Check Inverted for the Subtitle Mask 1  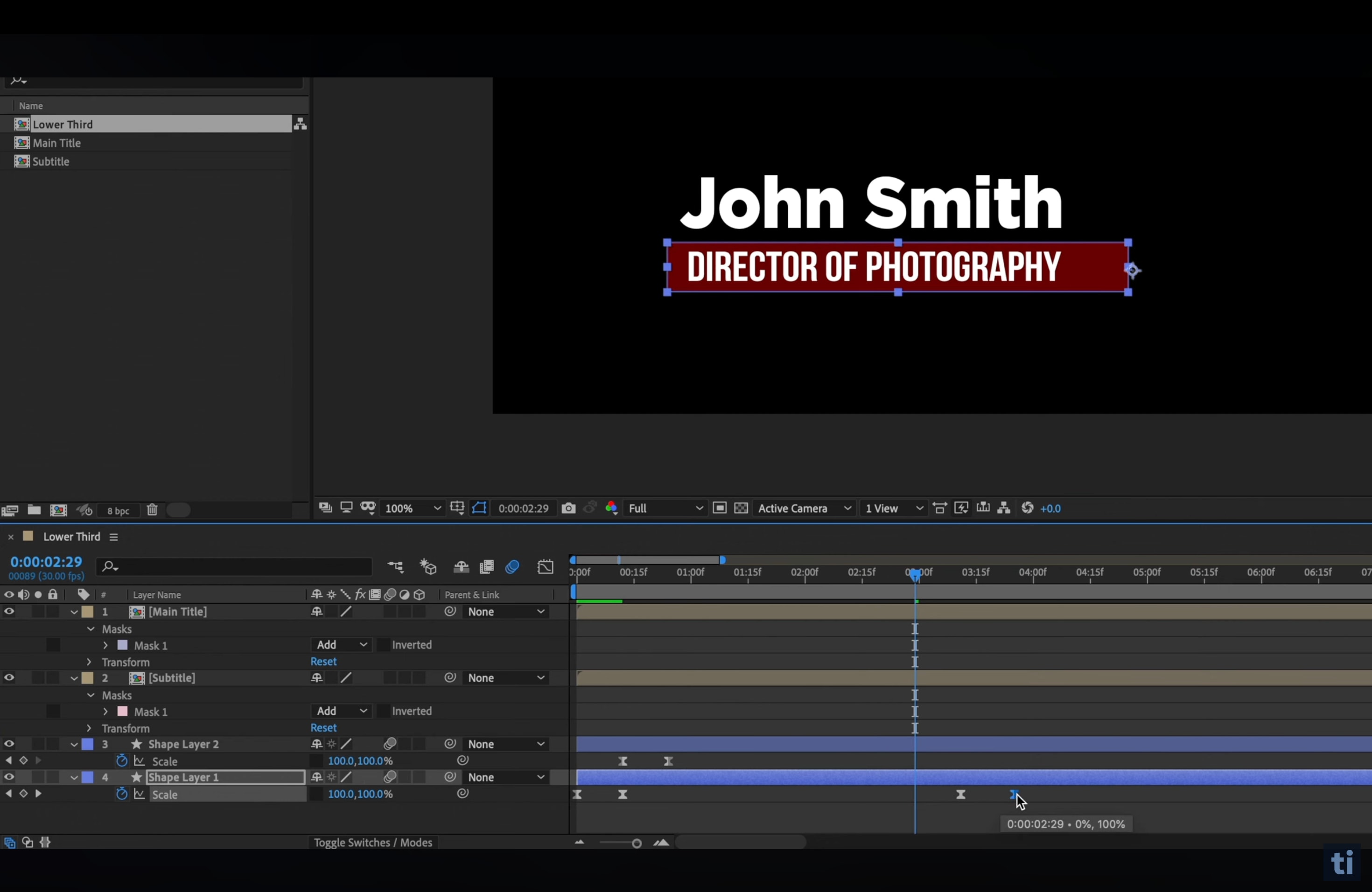click(383, 711)
